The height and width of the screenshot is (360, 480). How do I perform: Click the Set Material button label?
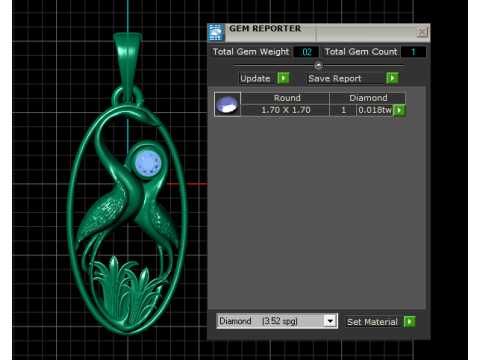[373, 322]
